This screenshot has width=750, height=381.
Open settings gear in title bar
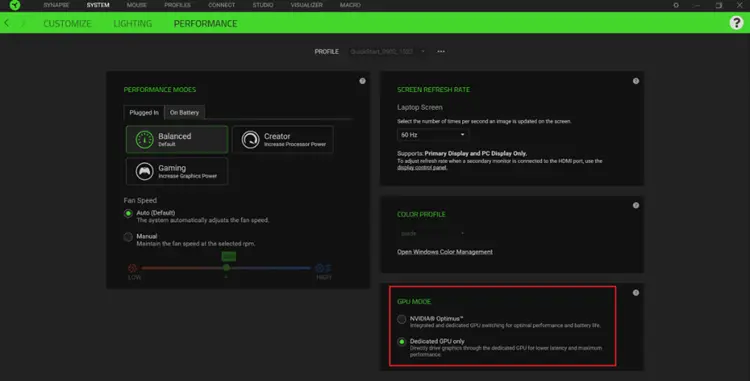676,5
